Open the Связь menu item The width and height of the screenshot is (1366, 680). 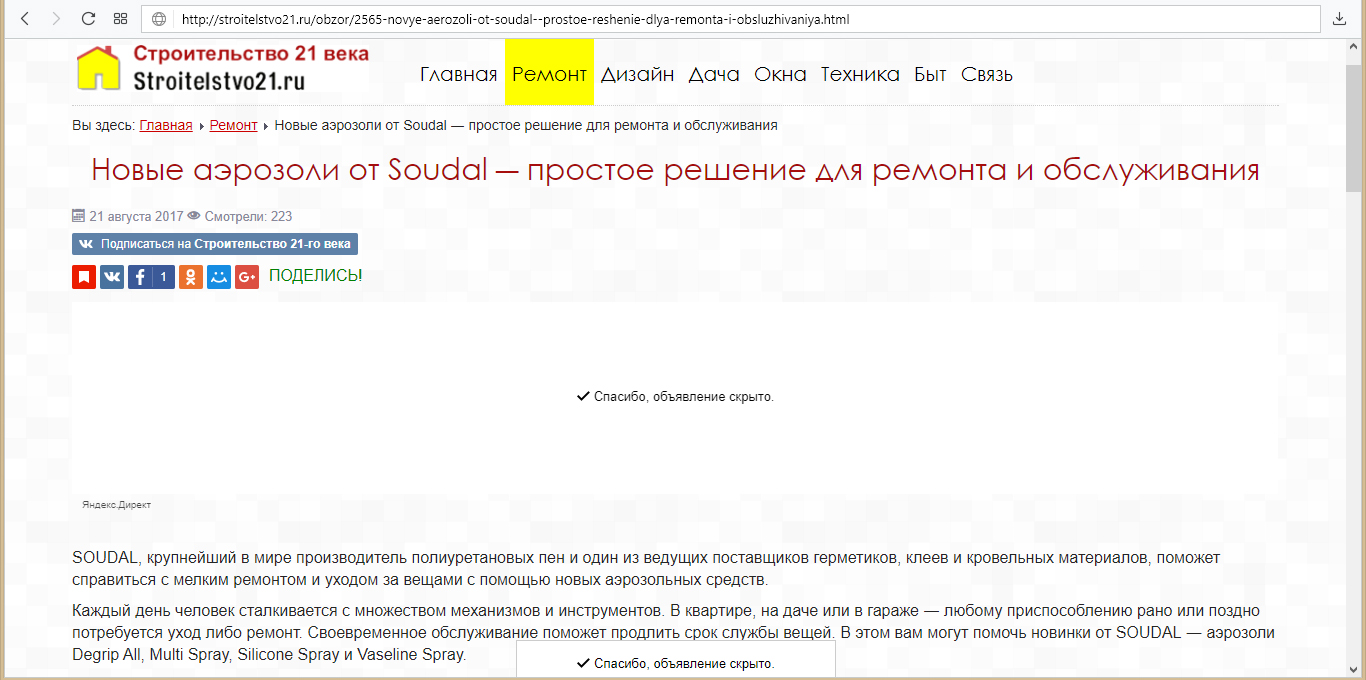click(x=987, y=74)
